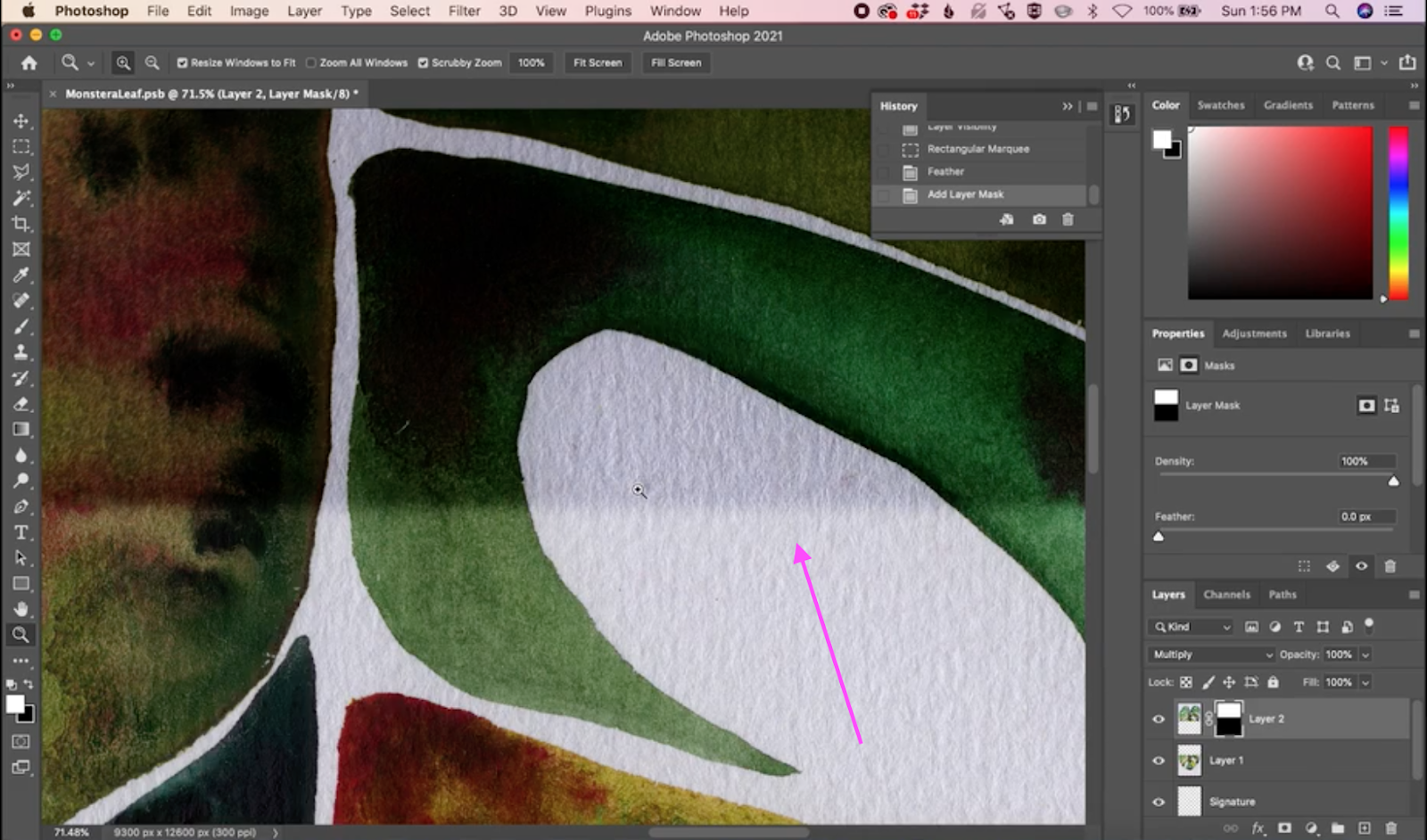The width and height of the screenshot is (1427, 840).
Task: Open the Add Layer Style fx menu
Action: tap(1258, 828)
